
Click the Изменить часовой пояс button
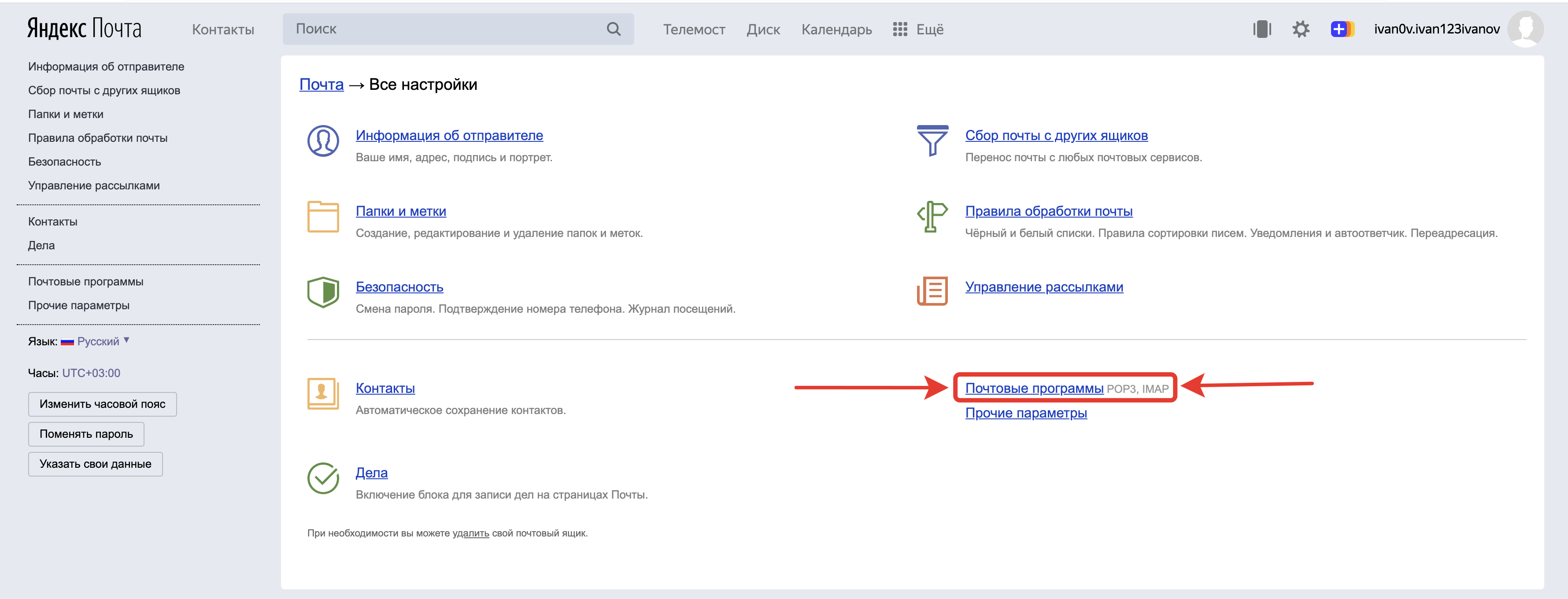pos(102,404)
